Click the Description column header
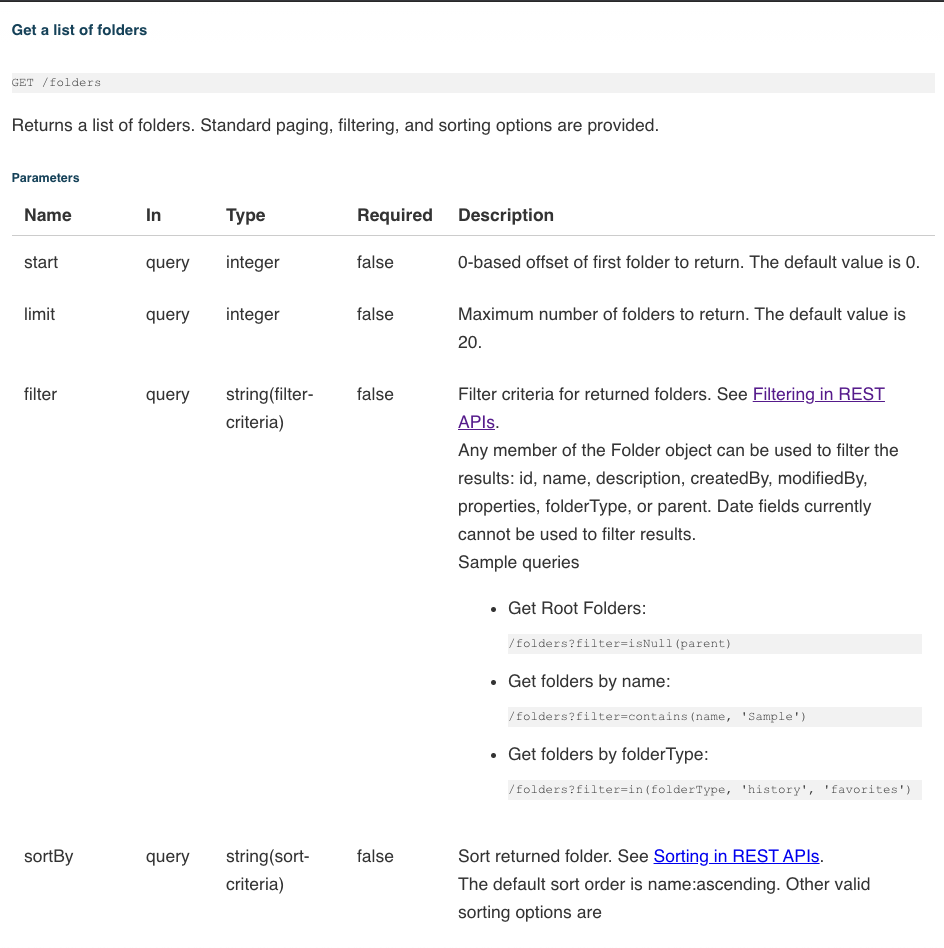 click(x=505, y=215)
